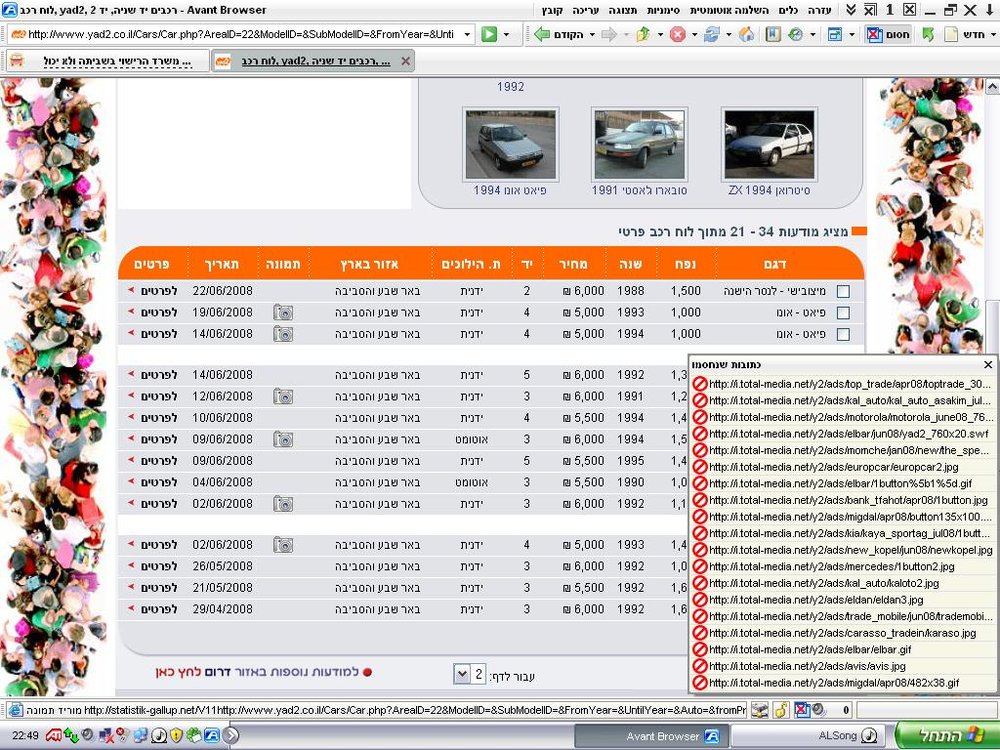1000x750 pixels.
Task: Check the מיצובישי לנסר row checkbox
Action: point(843,291)
